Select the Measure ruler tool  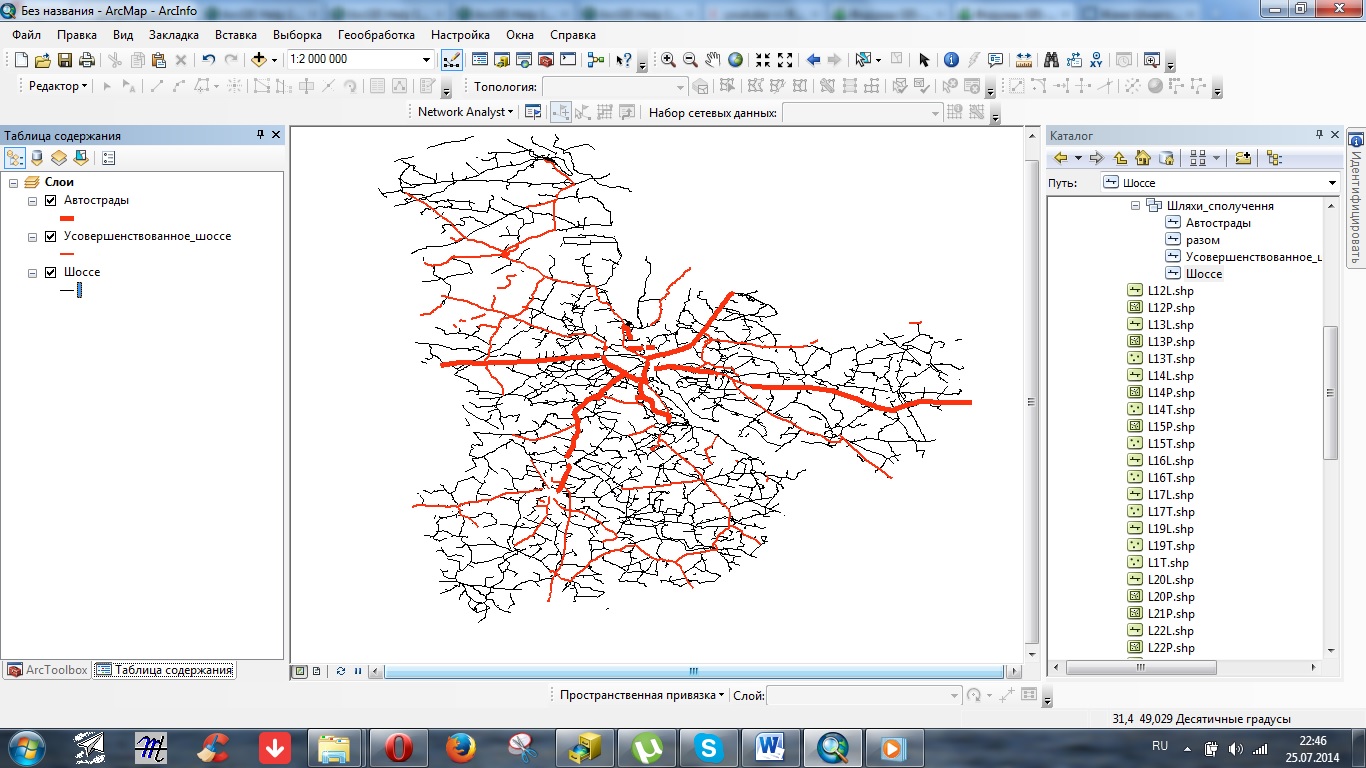point(1023,60)
